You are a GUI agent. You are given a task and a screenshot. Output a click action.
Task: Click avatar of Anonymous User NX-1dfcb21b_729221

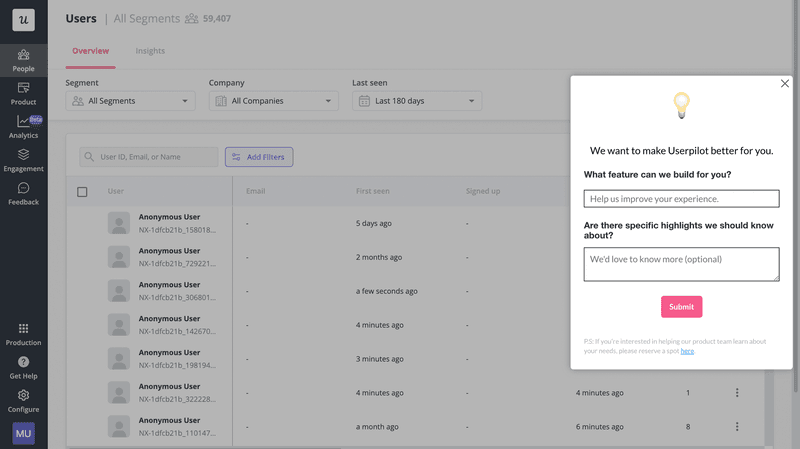119,257
